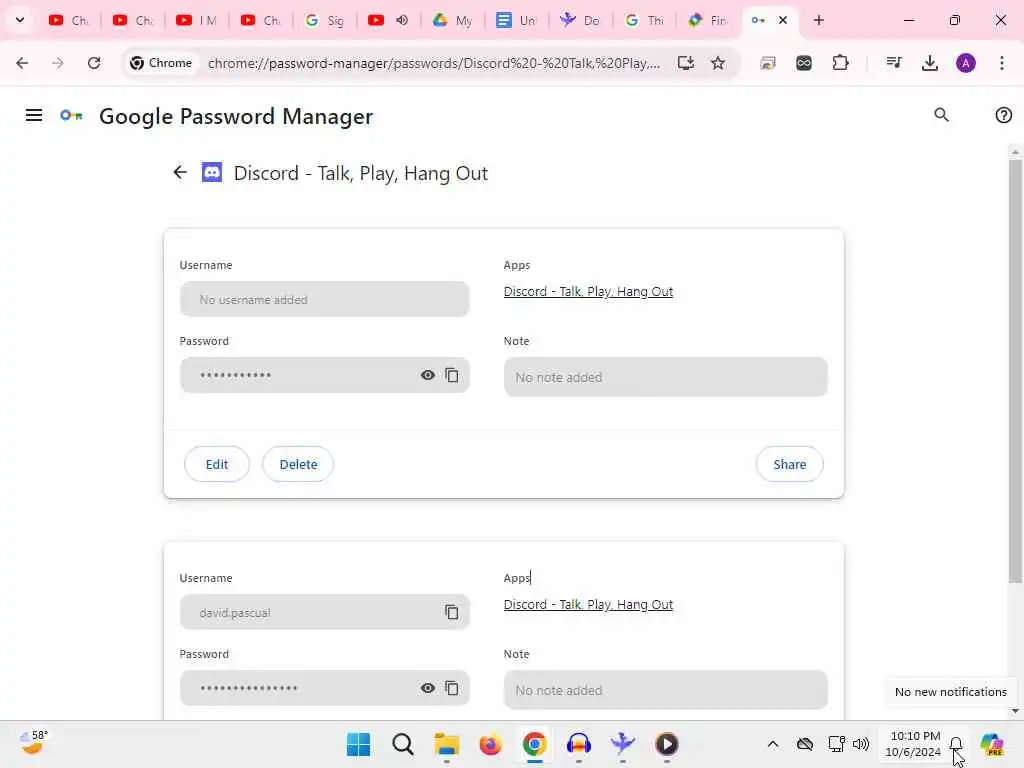Copy the first entry's password
Viewport: 1024px width, 768px height.
452,375
